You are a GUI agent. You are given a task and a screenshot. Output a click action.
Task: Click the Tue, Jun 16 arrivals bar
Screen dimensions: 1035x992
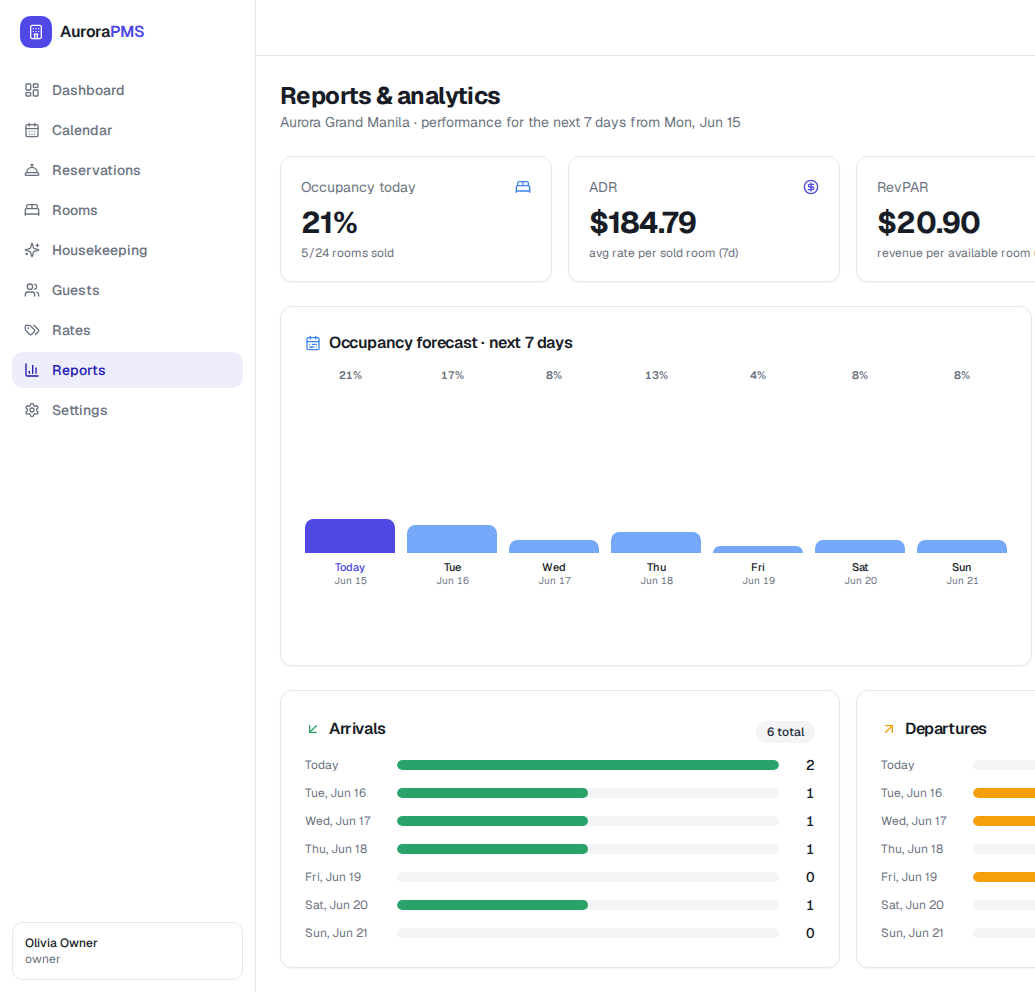(587, 793)
